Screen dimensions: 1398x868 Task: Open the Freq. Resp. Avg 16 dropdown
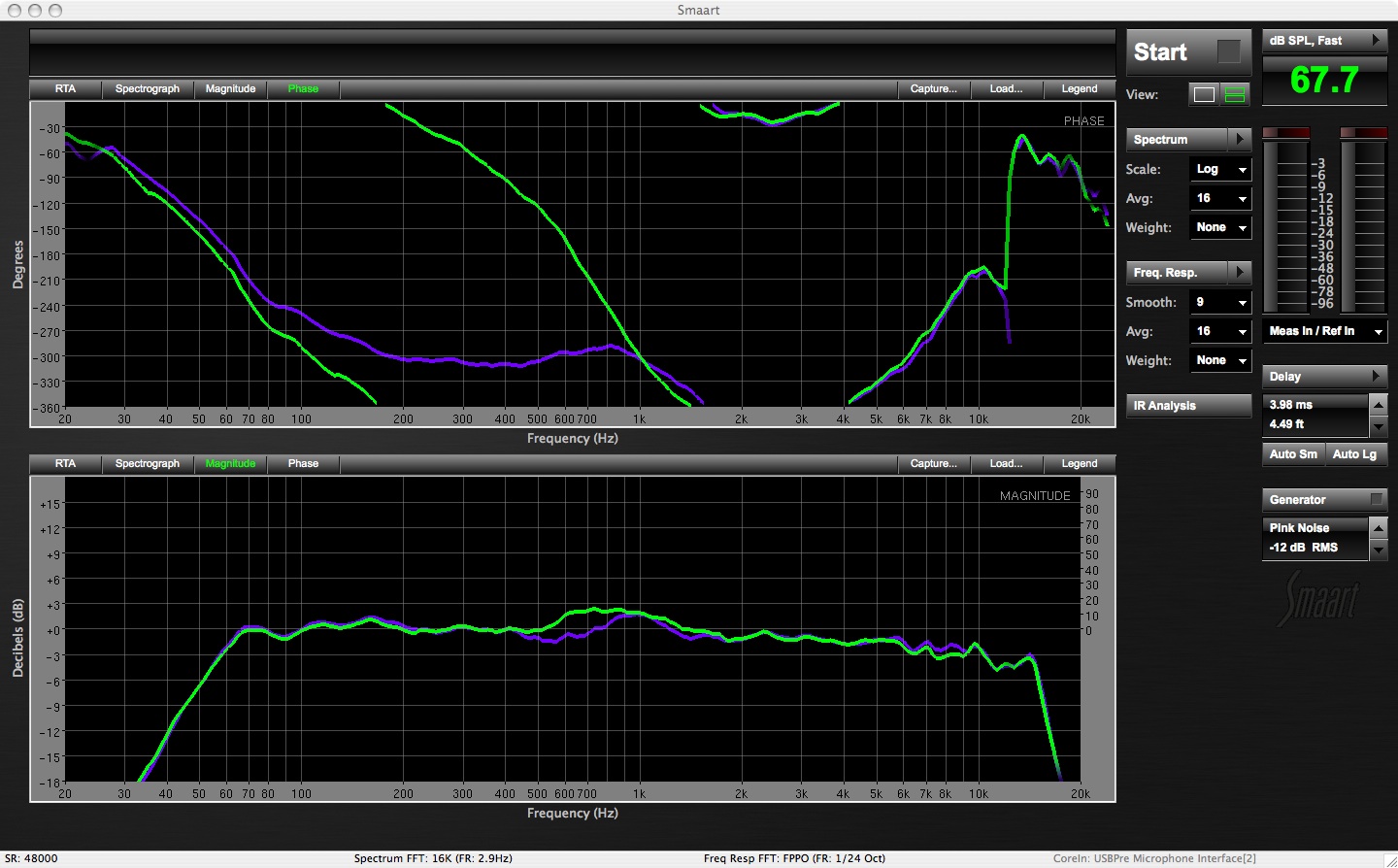tap(1220, 331)
